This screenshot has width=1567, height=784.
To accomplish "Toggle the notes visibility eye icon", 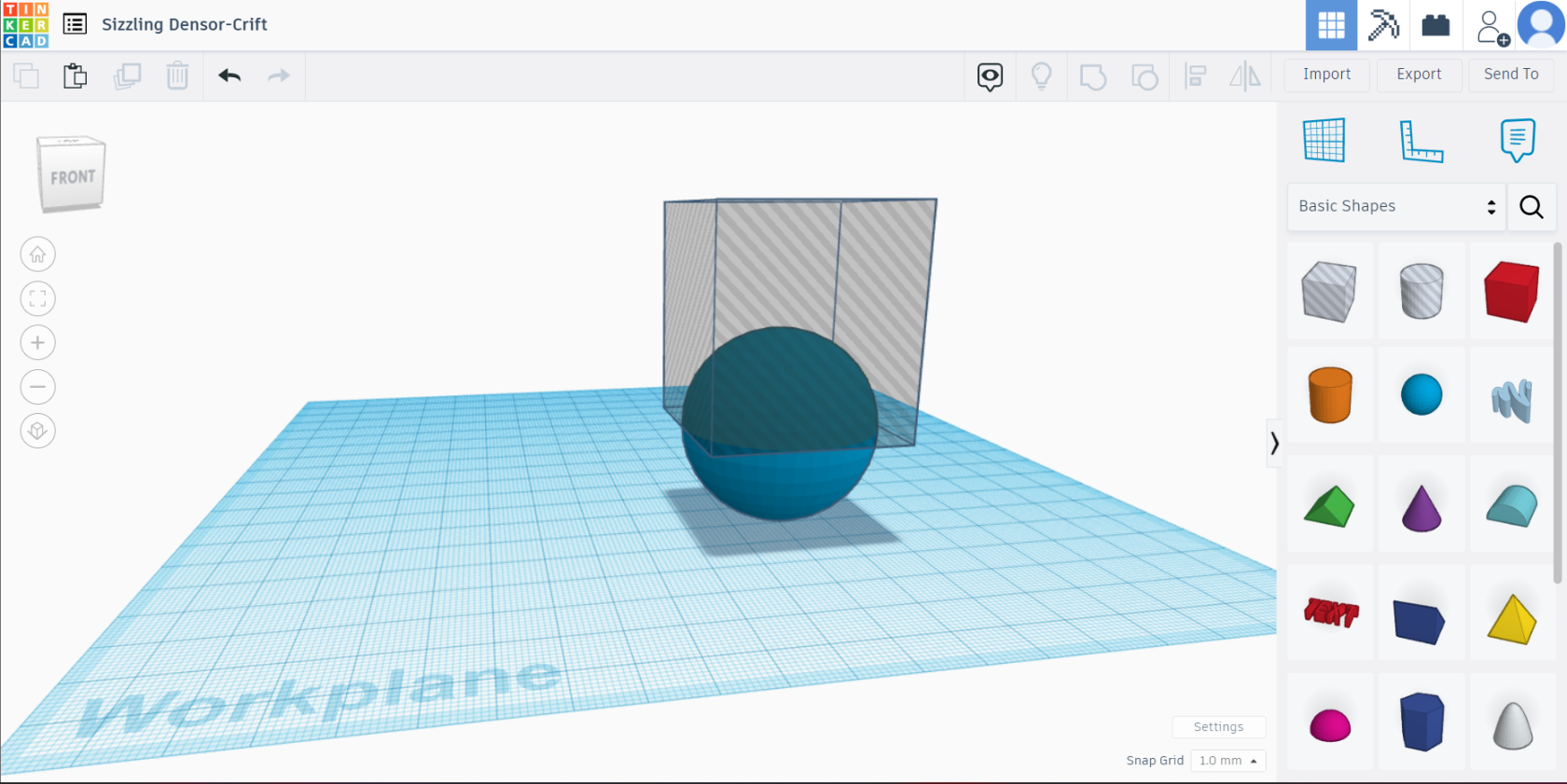I will click(x=990, y=76).
